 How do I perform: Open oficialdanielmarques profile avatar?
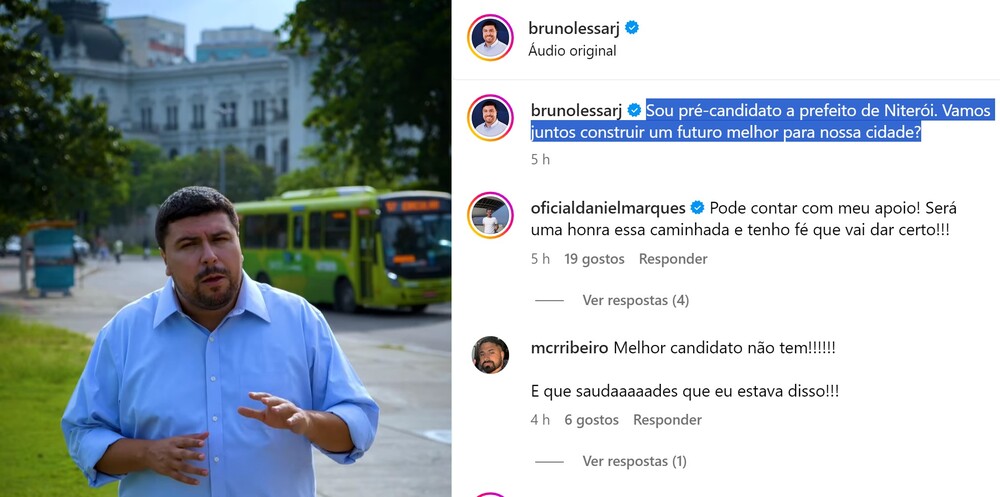pyautogui.click(x=490, y=215)
